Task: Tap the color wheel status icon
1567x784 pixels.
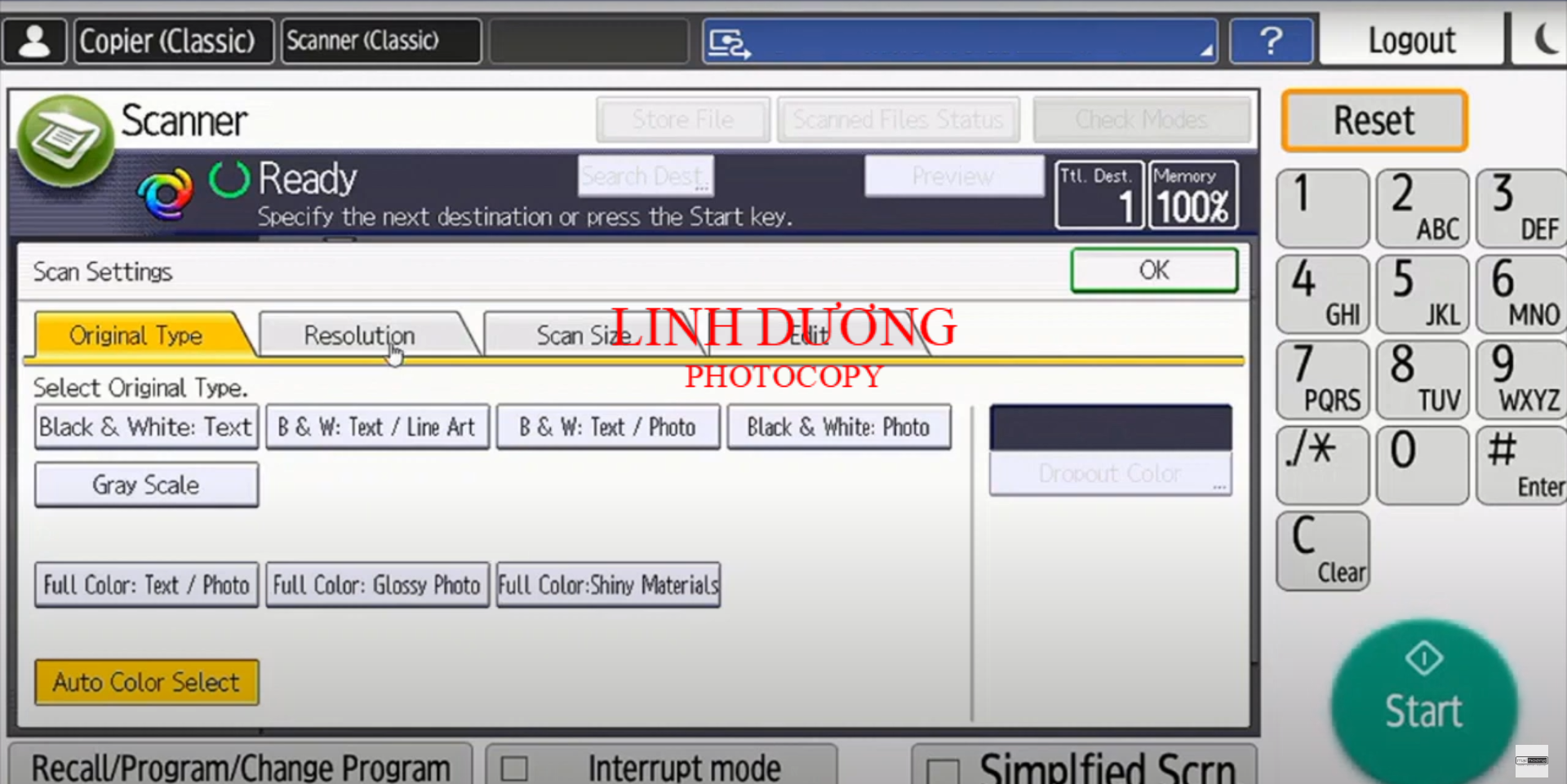Action: click(x=167, y=192)
